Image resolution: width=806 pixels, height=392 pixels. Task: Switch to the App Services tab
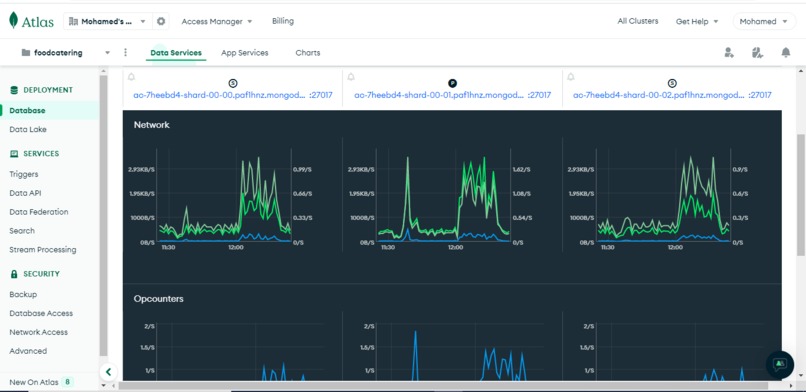(245, 52)
